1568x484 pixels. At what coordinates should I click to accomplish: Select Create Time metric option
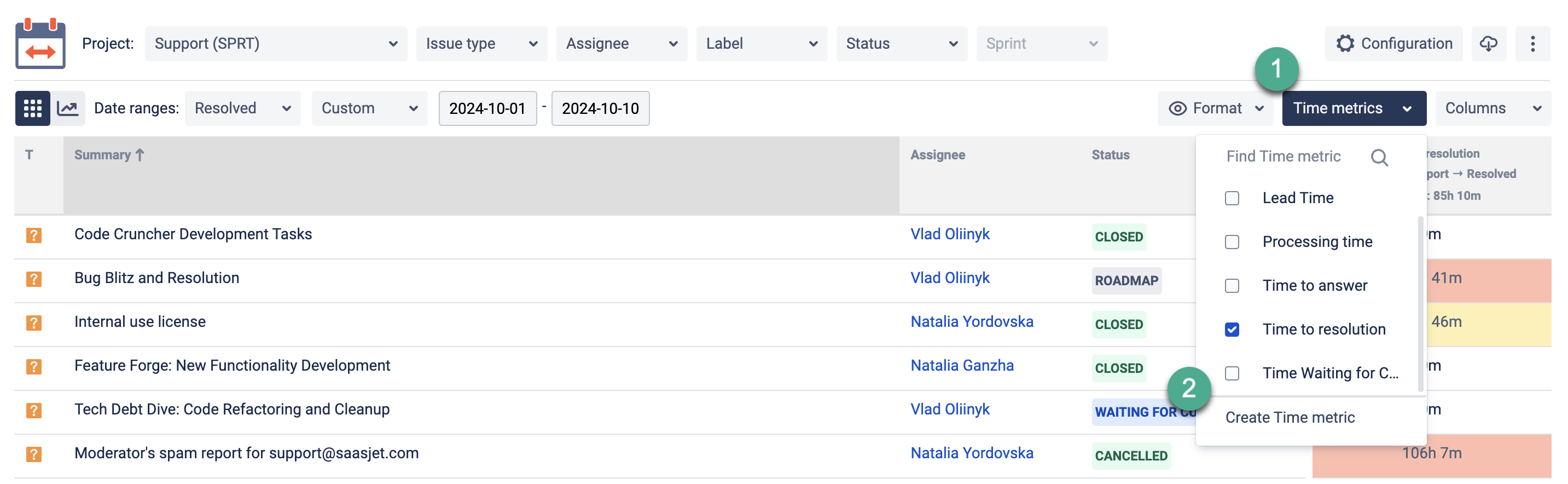[1289, 418]
